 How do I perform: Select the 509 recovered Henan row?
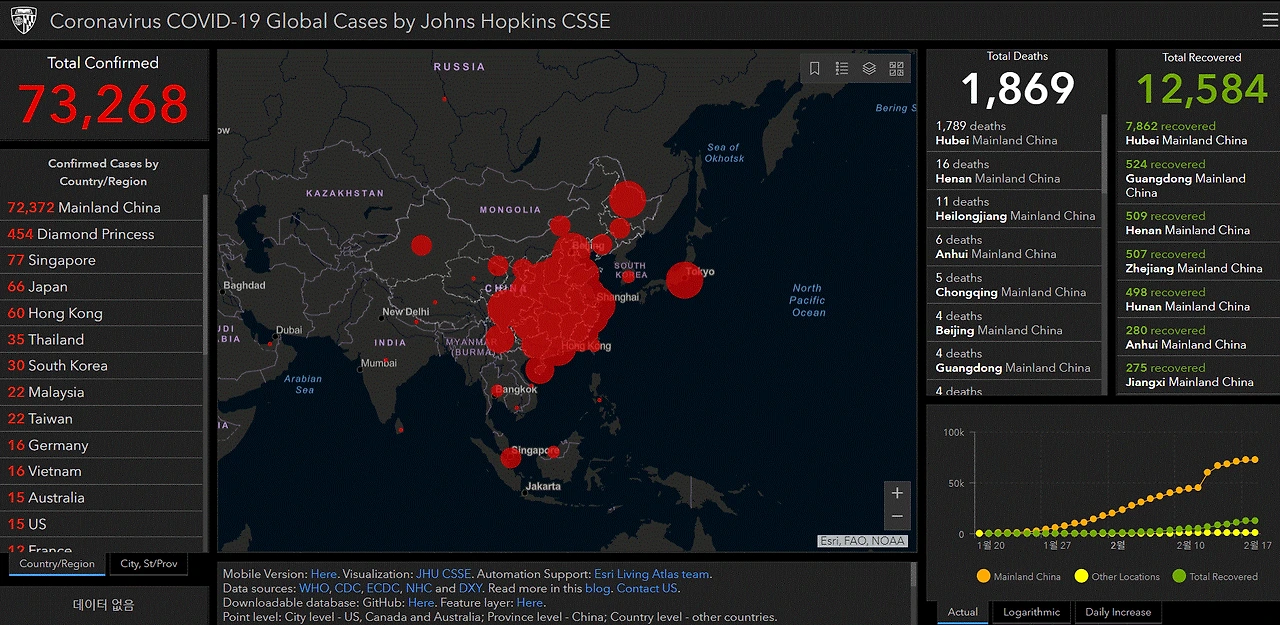coord(1198,223)
